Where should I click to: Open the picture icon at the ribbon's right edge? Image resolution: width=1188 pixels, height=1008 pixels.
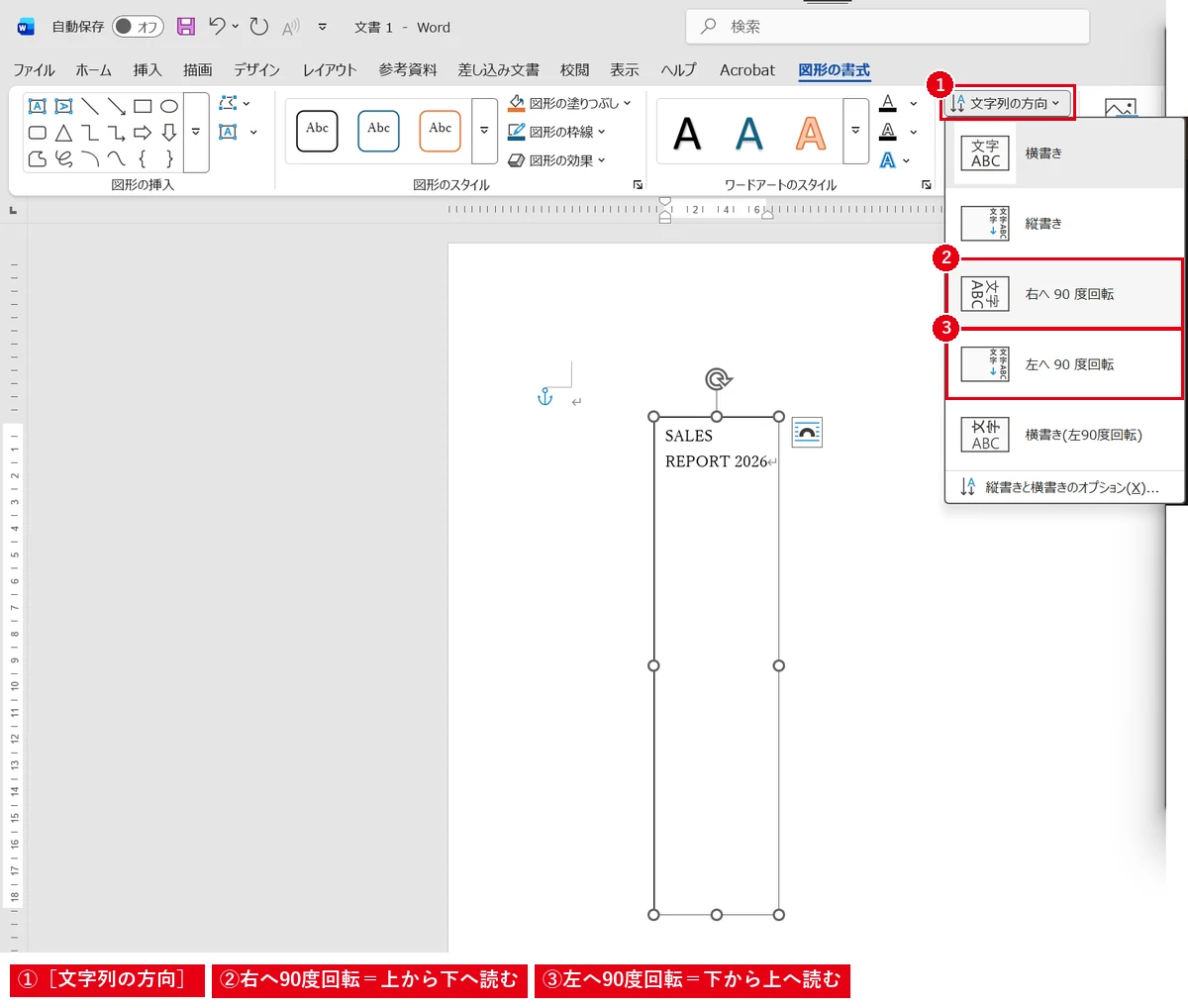[x=1121, y=107]
